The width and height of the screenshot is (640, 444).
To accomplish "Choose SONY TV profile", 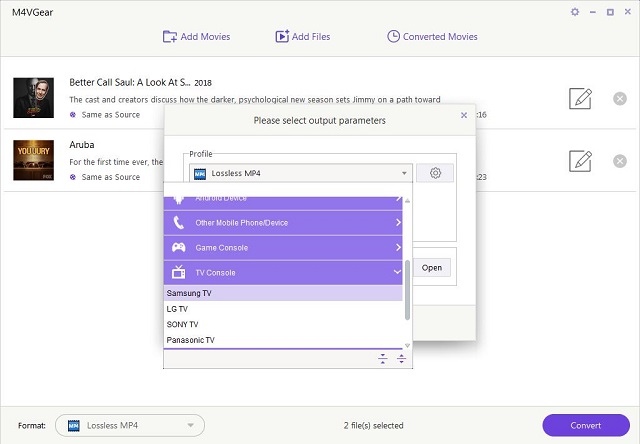I will click(283, 324).
